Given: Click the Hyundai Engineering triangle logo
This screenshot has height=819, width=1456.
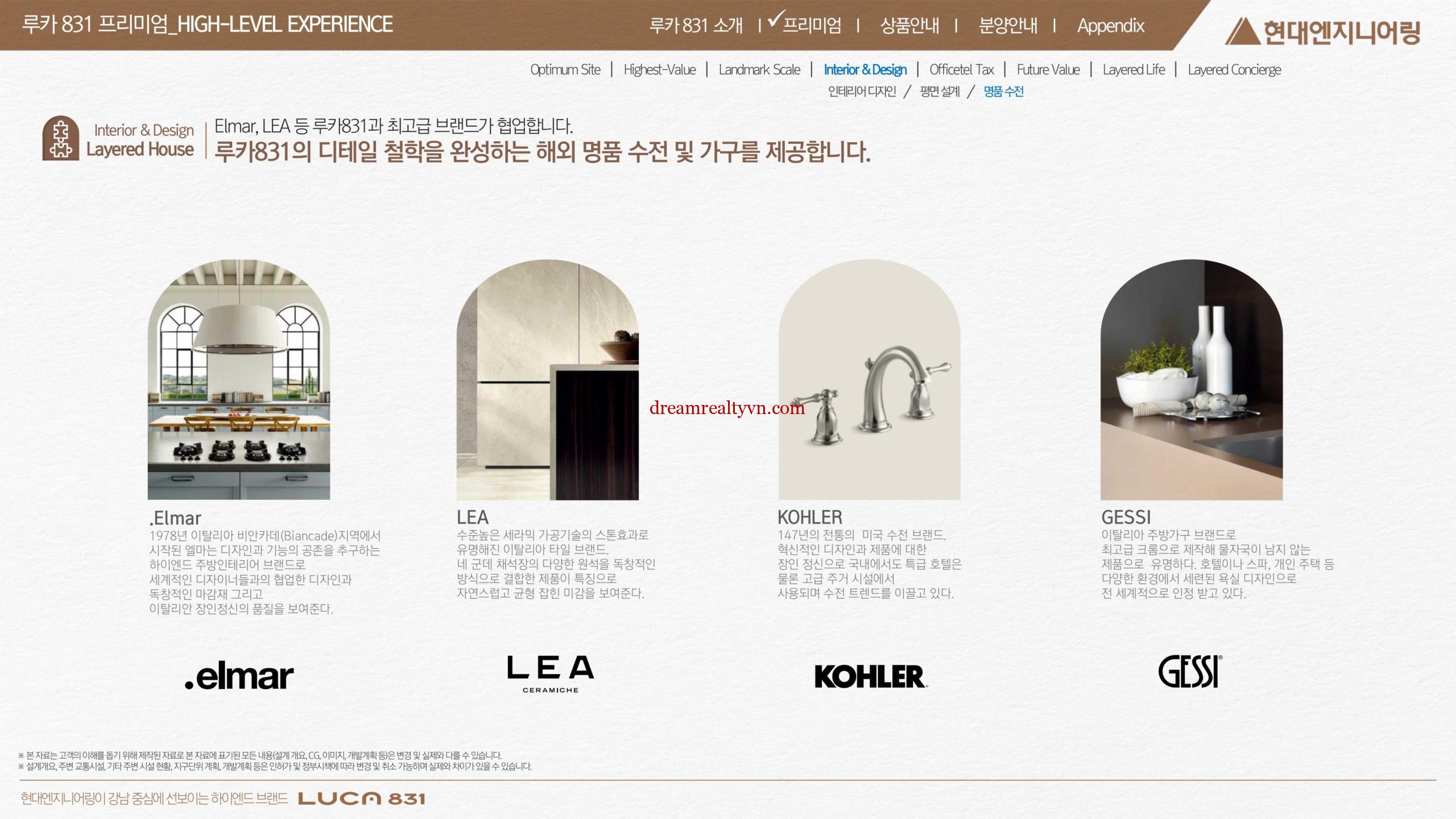Looking at the screenshot, I should pos(1243,31).
